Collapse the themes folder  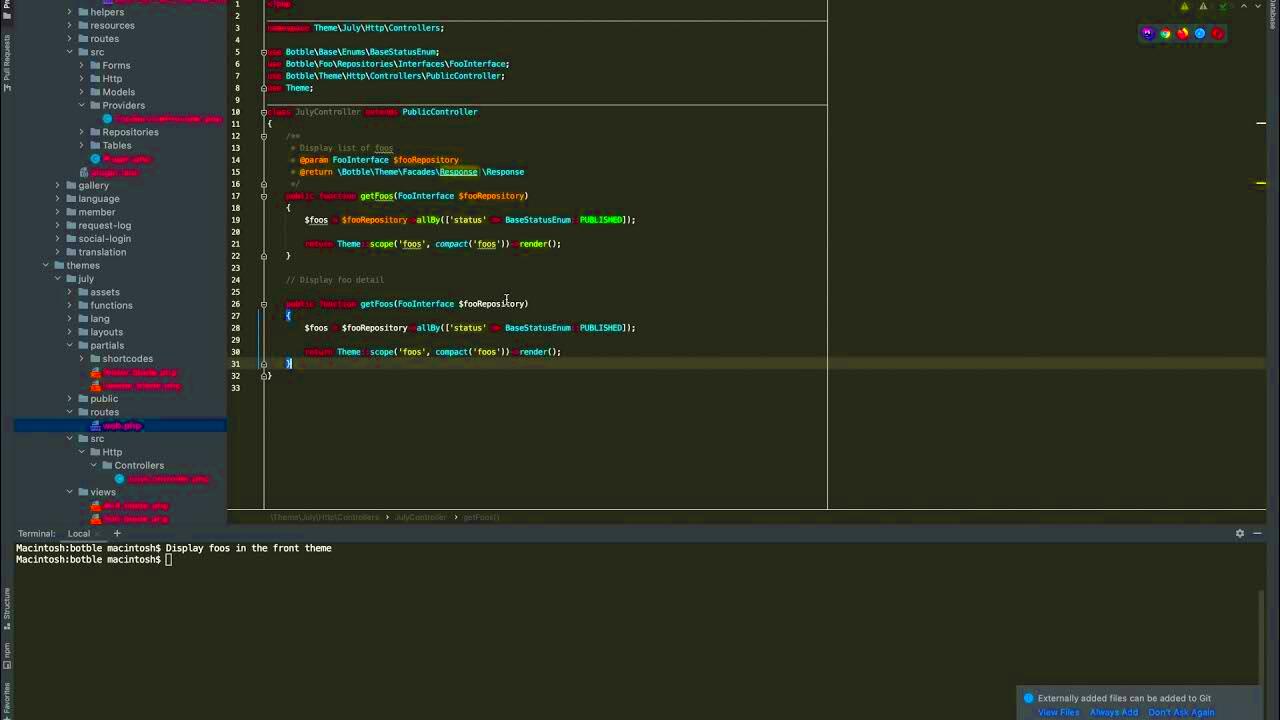pos(46,265)
